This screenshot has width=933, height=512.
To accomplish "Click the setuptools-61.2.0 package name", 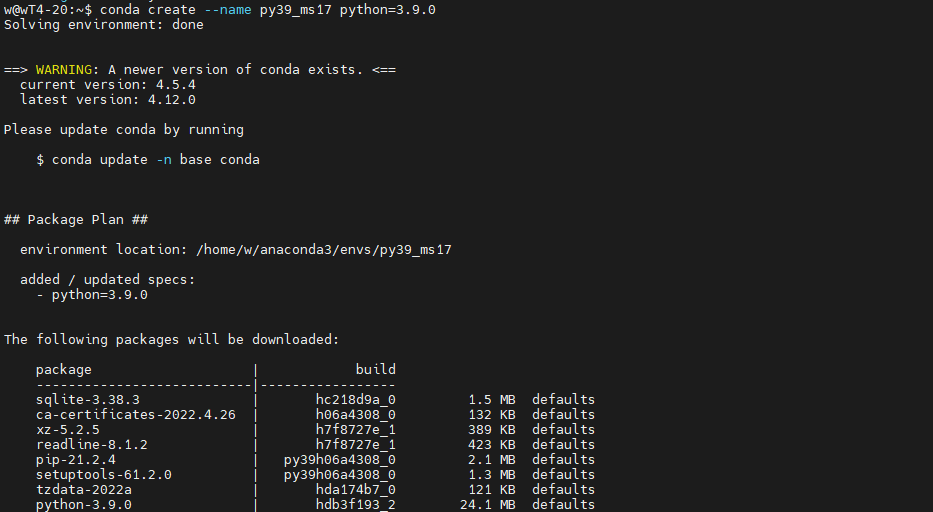I will coord(104,474).
